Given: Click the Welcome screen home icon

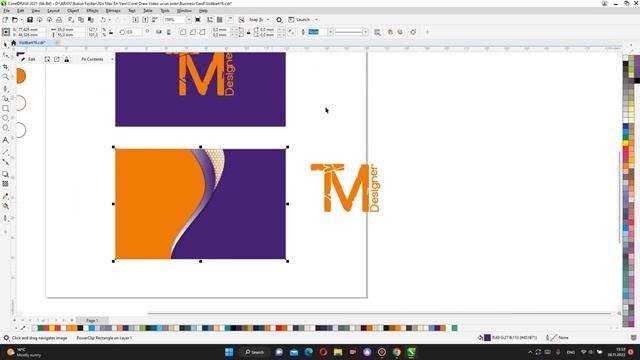Looking at the screenshot, I should [13, 42].
